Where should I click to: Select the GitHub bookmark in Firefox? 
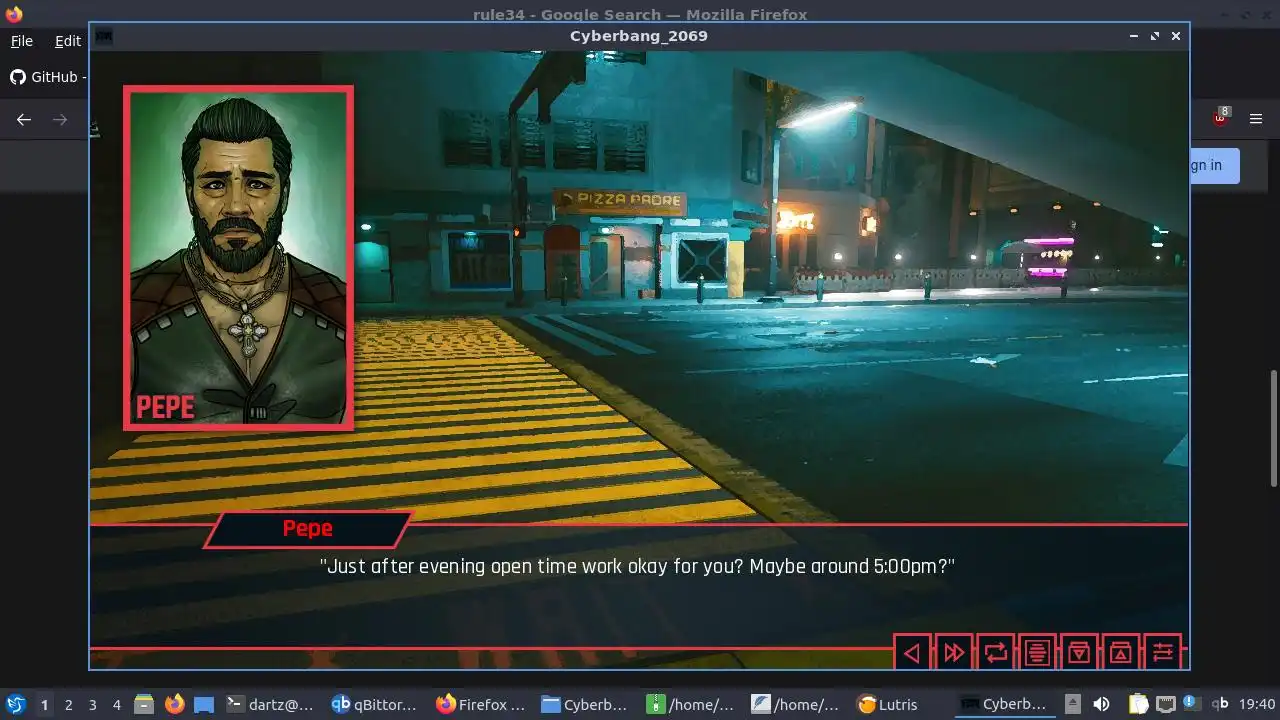point(47,77)
